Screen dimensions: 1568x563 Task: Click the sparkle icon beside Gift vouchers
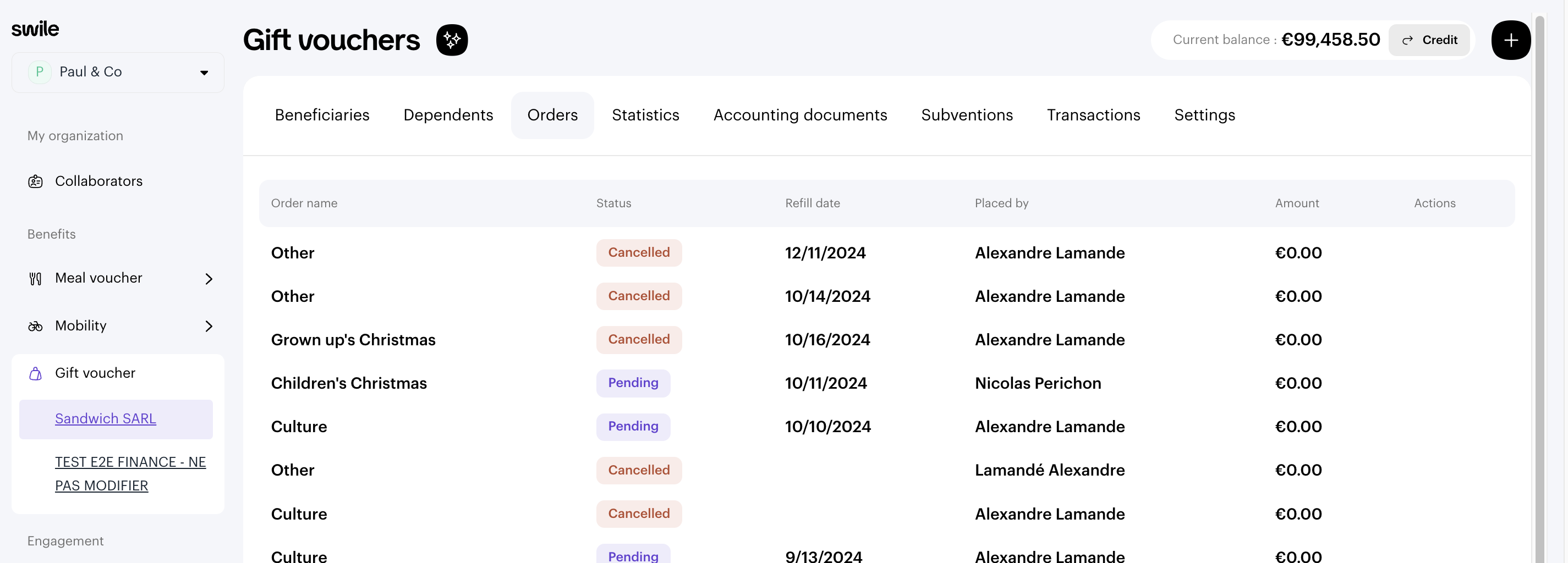(452, 40)
